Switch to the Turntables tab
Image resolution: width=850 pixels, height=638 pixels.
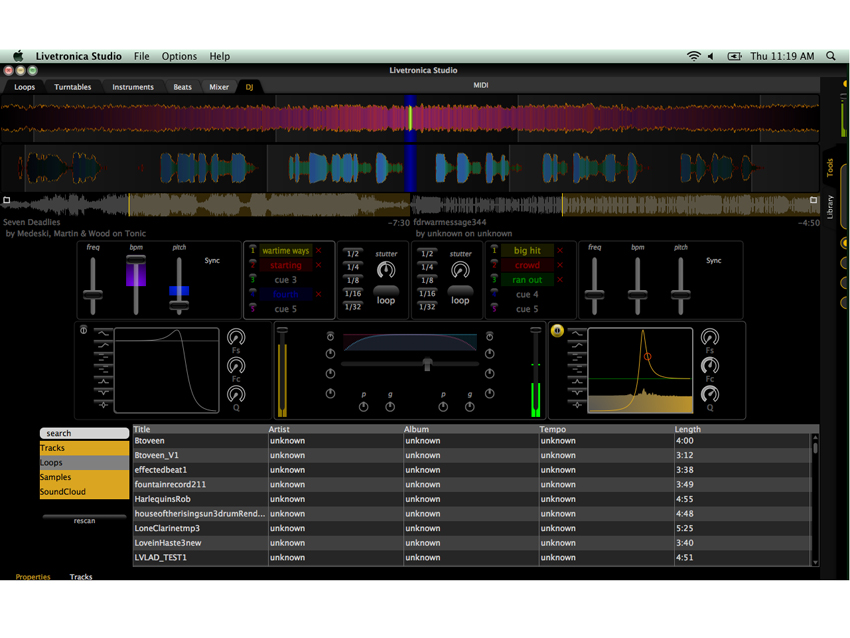[x=73, y=87]
